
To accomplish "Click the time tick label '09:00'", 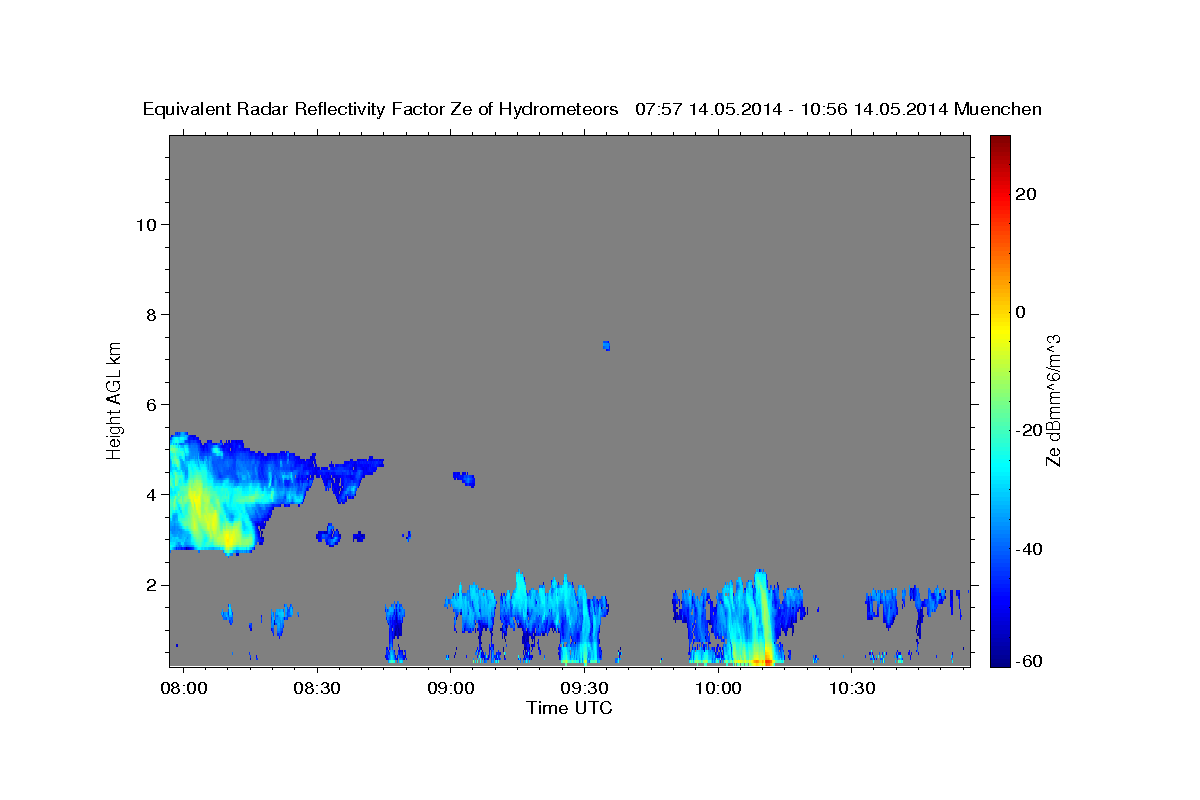I will click(451, 689).
